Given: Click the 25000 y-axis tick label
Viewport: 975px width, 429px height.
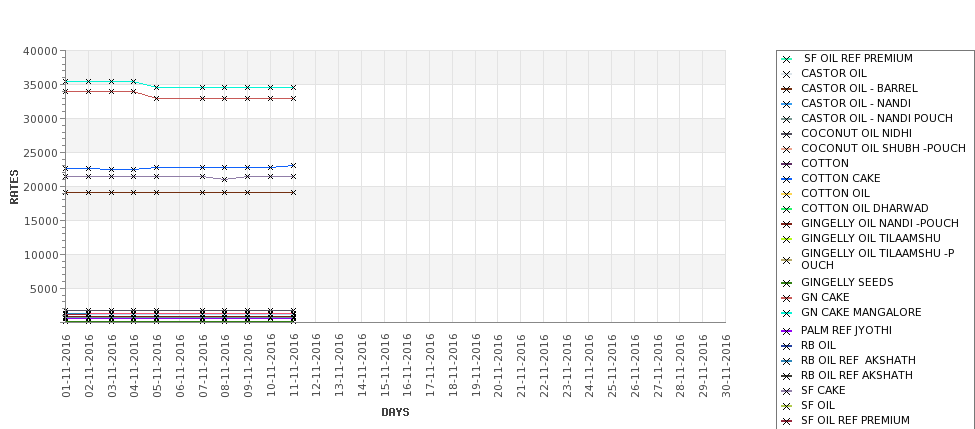Looking at the screenshot, I should [40, 153].
